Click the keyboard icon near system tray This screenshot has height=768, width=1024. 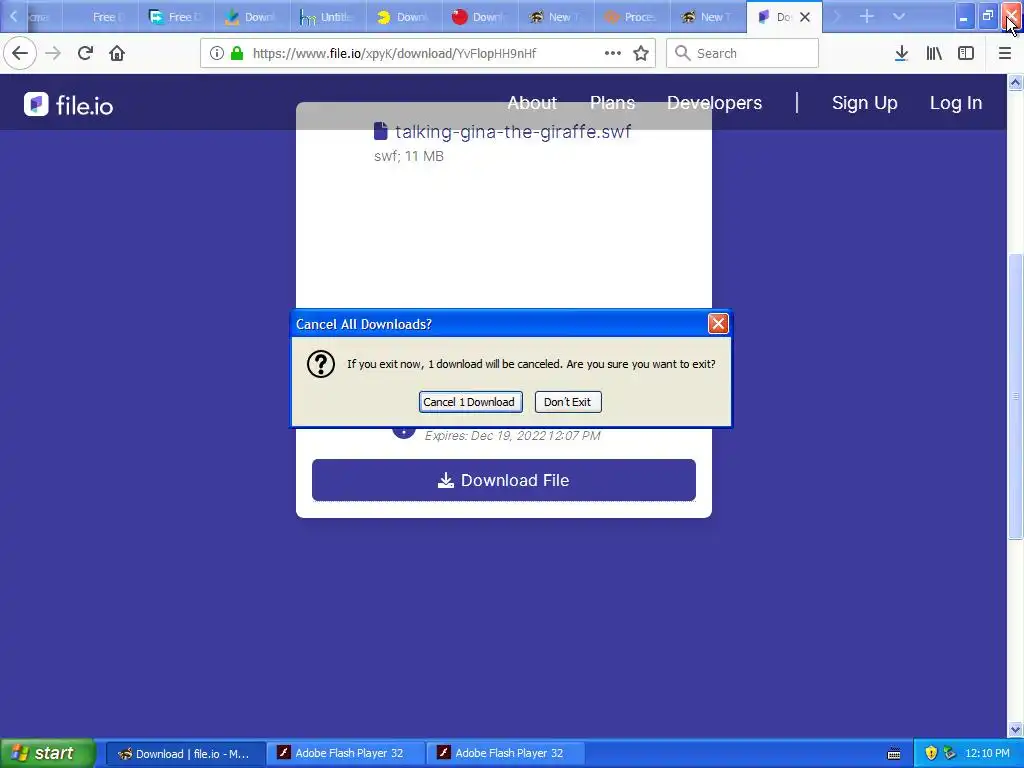[894, 754]
